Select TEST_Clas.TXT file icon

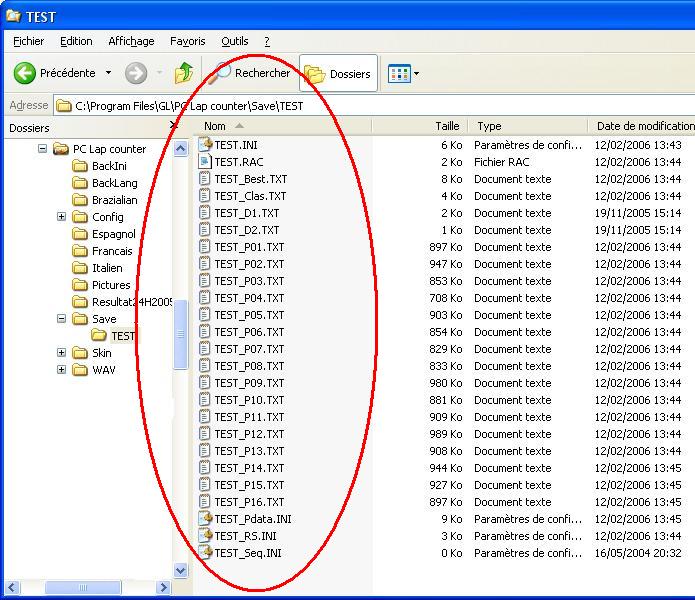[x=204, y=195]
